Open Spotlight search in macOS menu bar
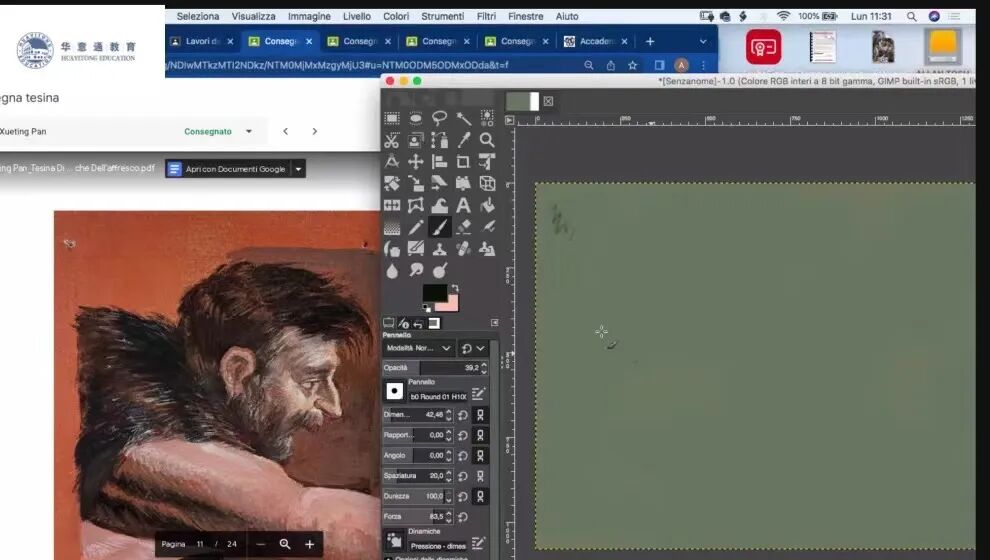Screen dimensions: 990x560 [911, 16]
